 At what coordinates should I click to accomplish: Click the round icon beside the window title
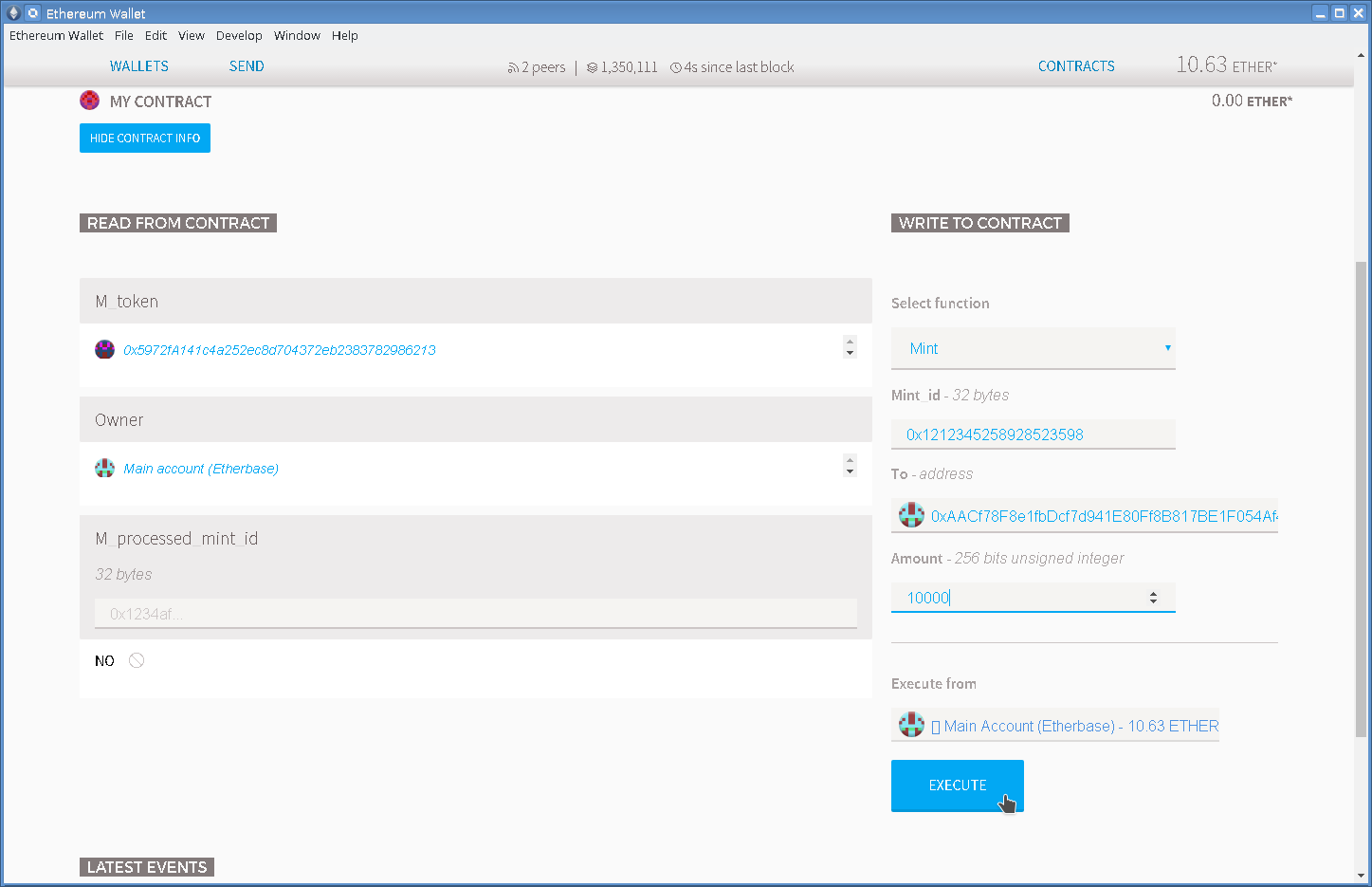[x=33, y=13]
